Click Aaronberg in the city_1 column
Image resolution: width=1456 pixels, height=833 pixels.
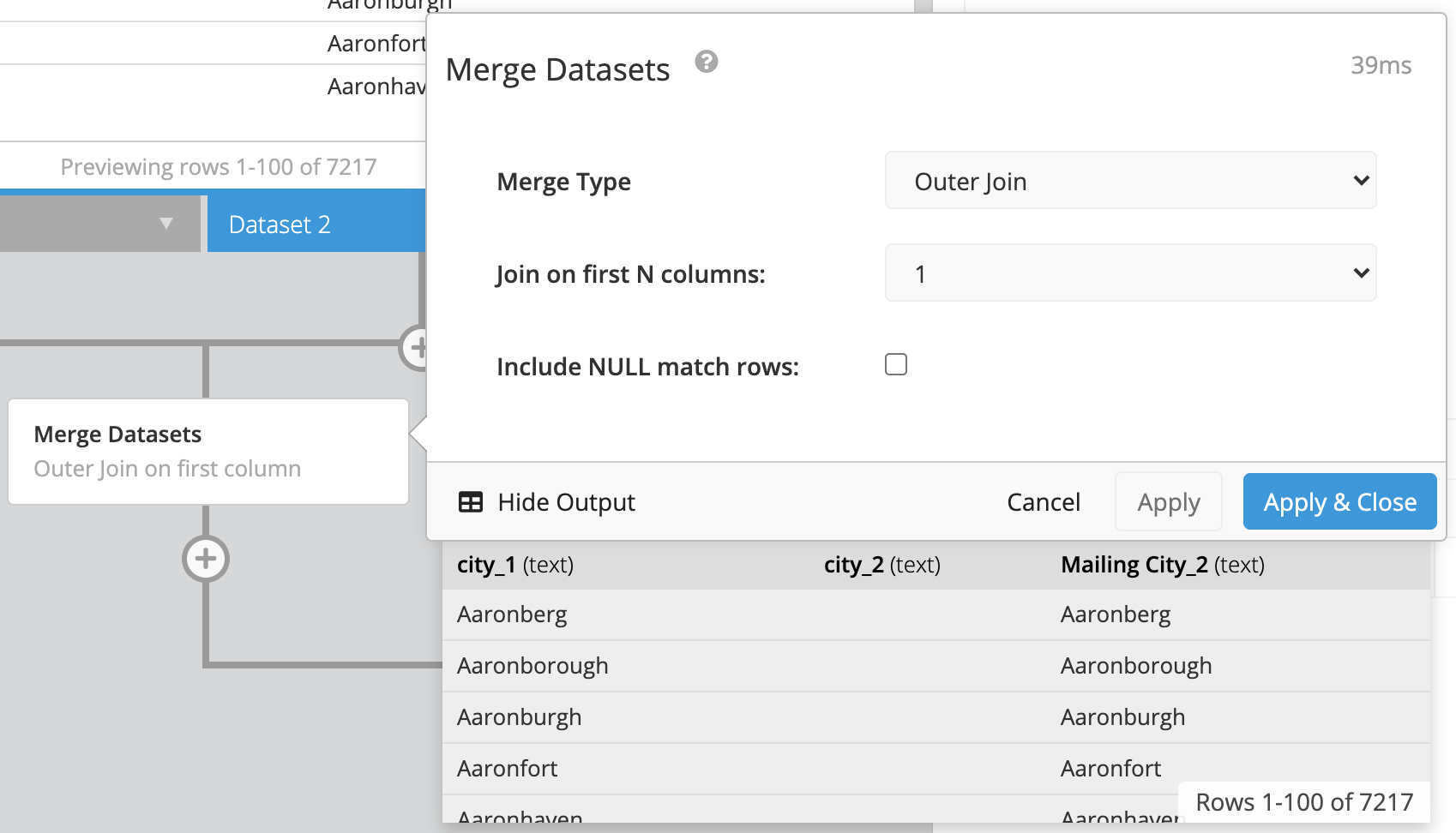tap(512, 614)
